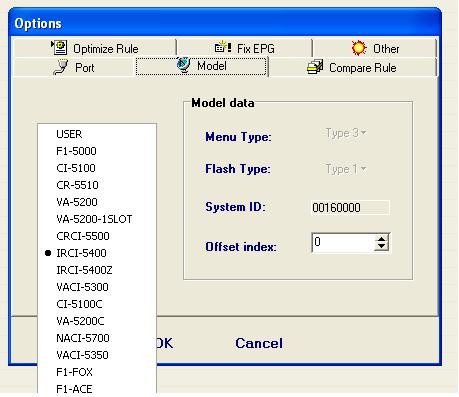The height and width of the screenshot is (397, 459).
Task: Select the checked IRCI-5400 model
Action: [x=97, y=253]
